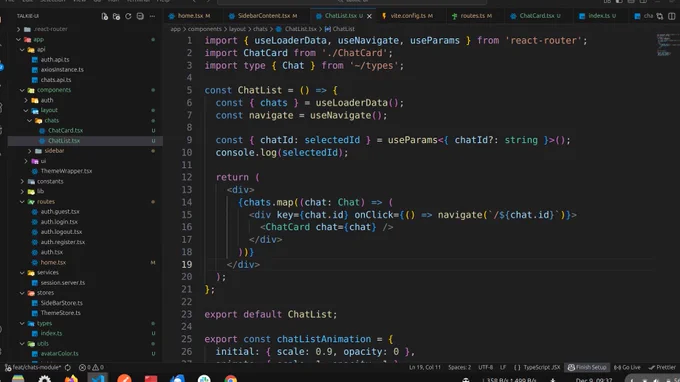Open system settings gear in taskbar
The height and width of the screenshot is (382, 680).
[45, 379]
